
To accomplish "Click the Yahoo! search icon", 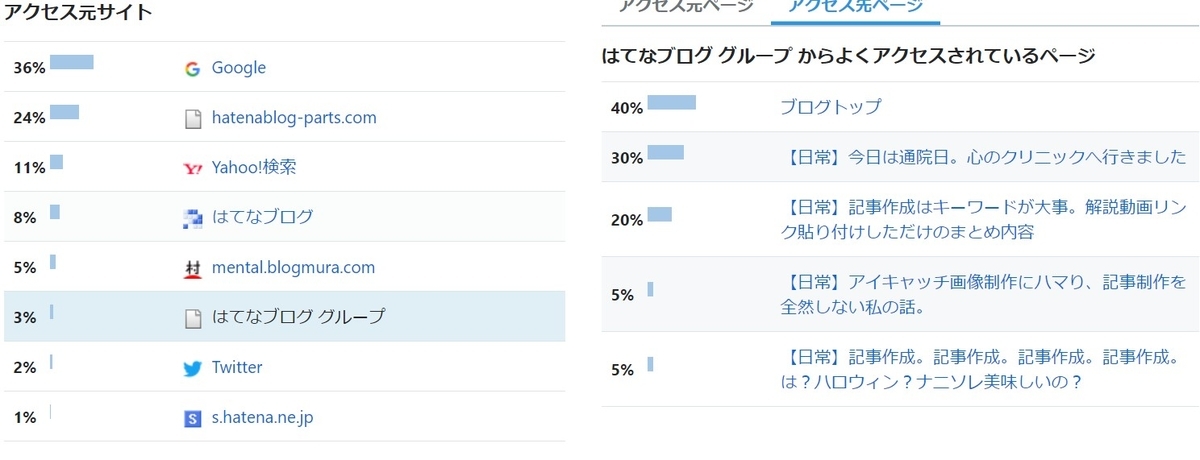I will tap(193, 169).
